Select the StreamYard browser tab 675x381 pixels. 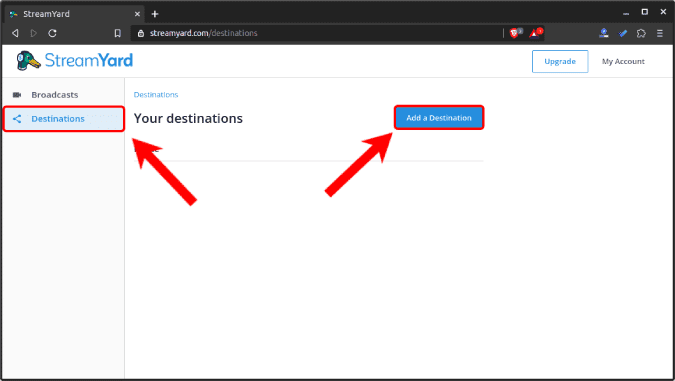click(75, 14)
